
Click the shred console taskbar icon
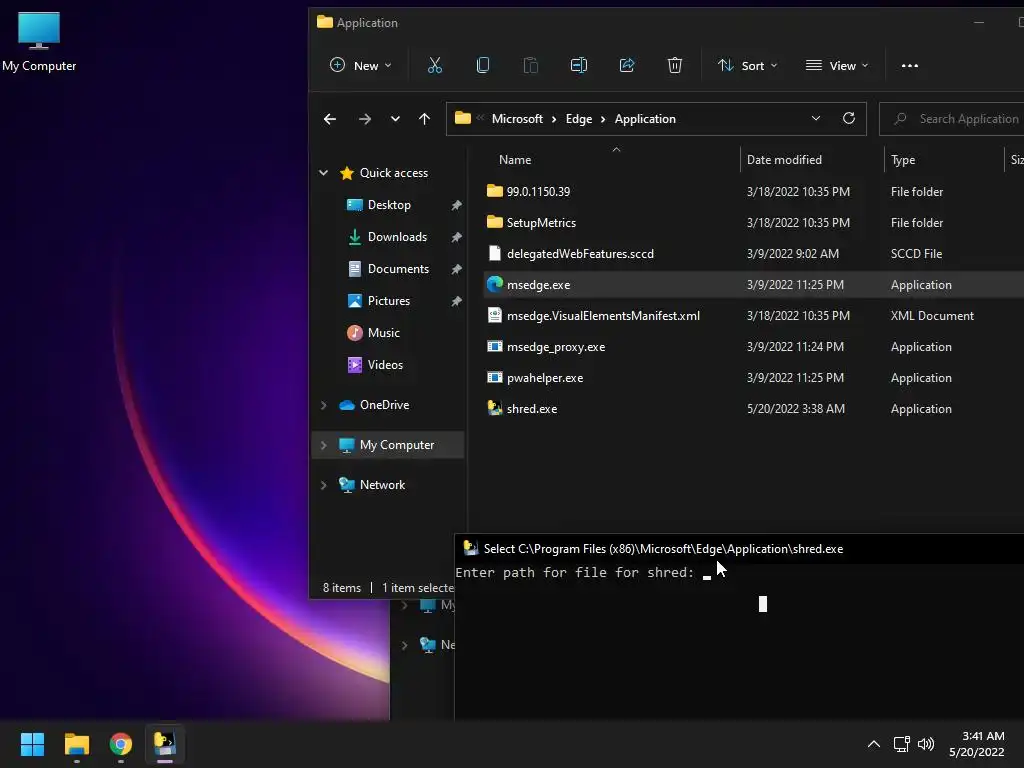pos(165,744)
